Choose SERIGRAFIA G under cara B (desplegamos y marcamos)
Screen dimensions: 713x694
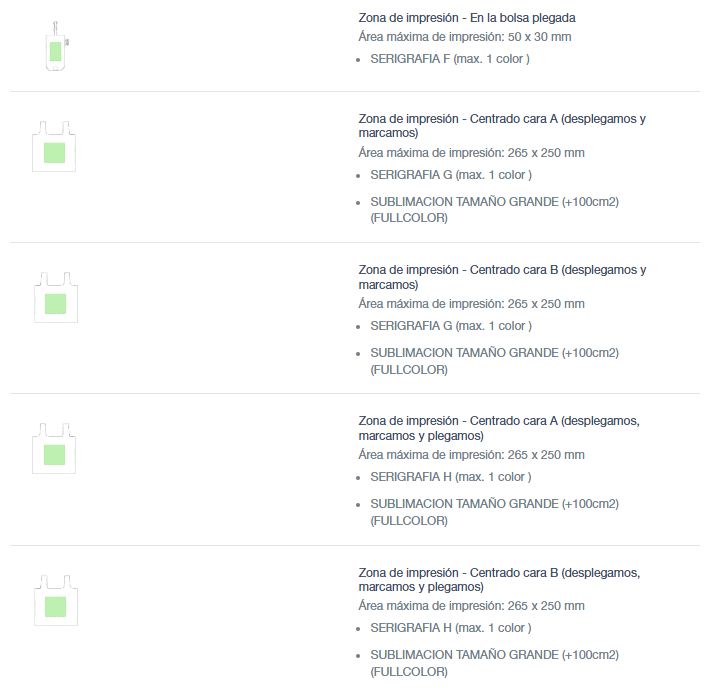[x=450, y=326]
